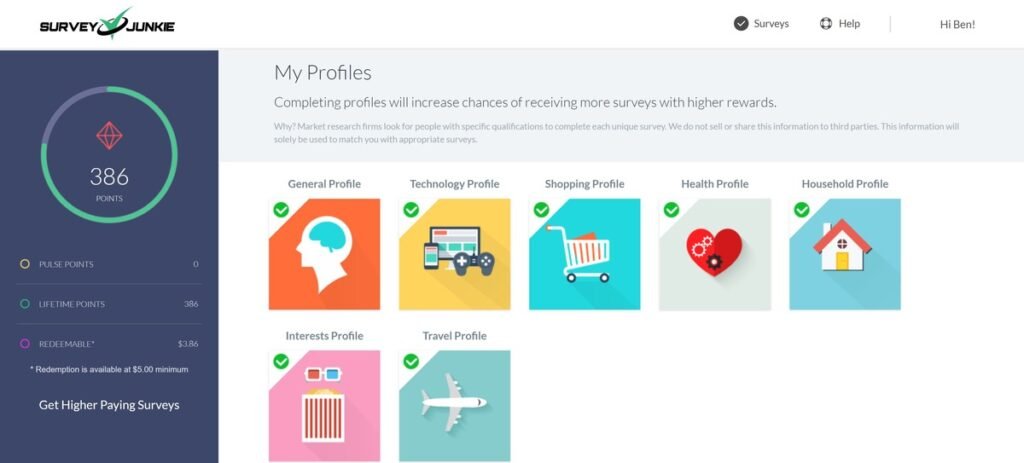Select the Redeemable amount row

109,344
